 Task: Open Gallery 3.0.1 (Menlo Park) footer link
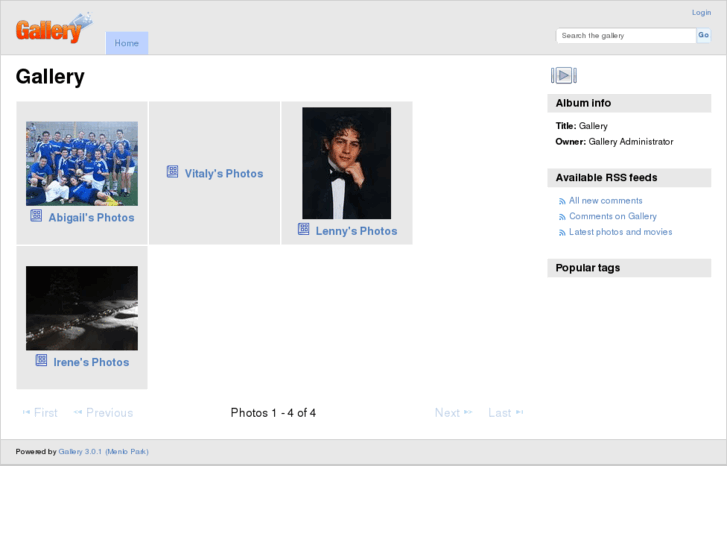point(103,452)
